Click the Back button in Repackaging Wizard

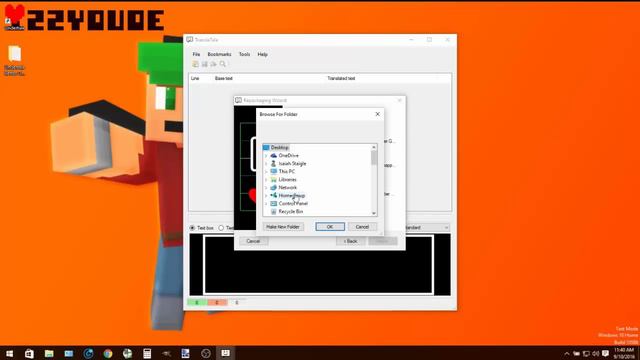coord(350,241)
